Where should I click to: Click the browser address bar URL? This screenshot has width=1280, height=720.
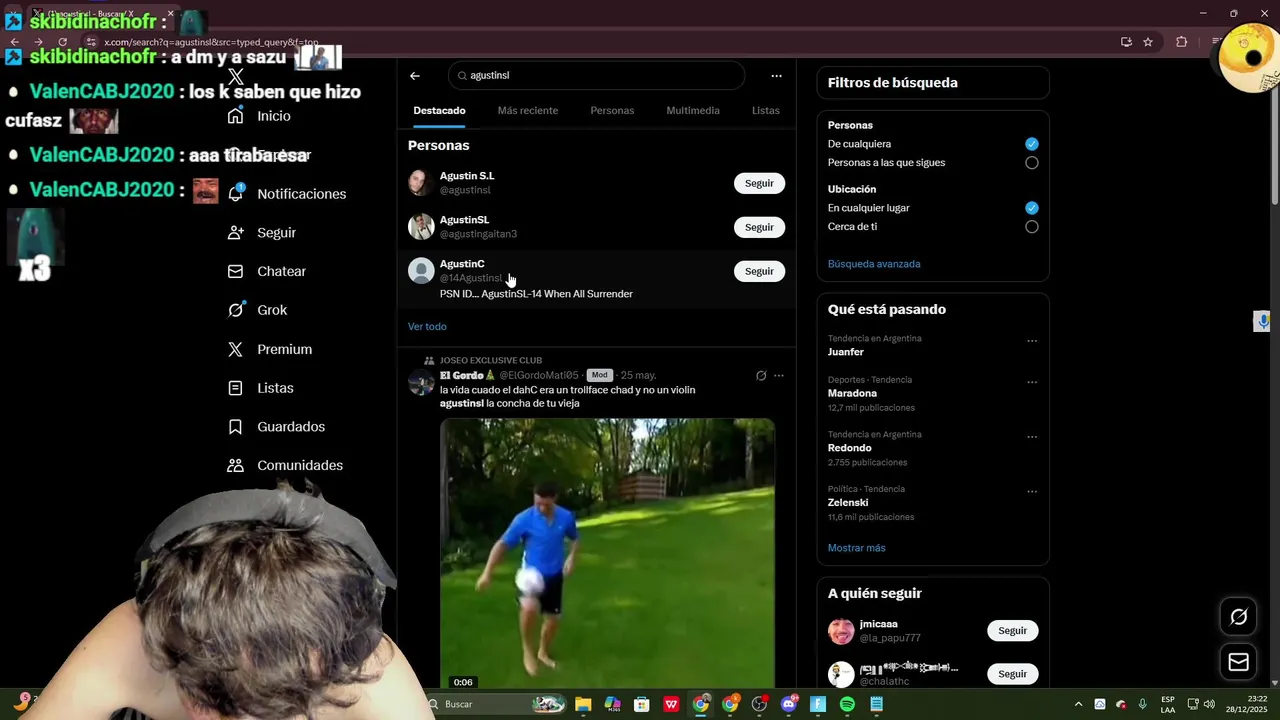click(x=211, y=42)
